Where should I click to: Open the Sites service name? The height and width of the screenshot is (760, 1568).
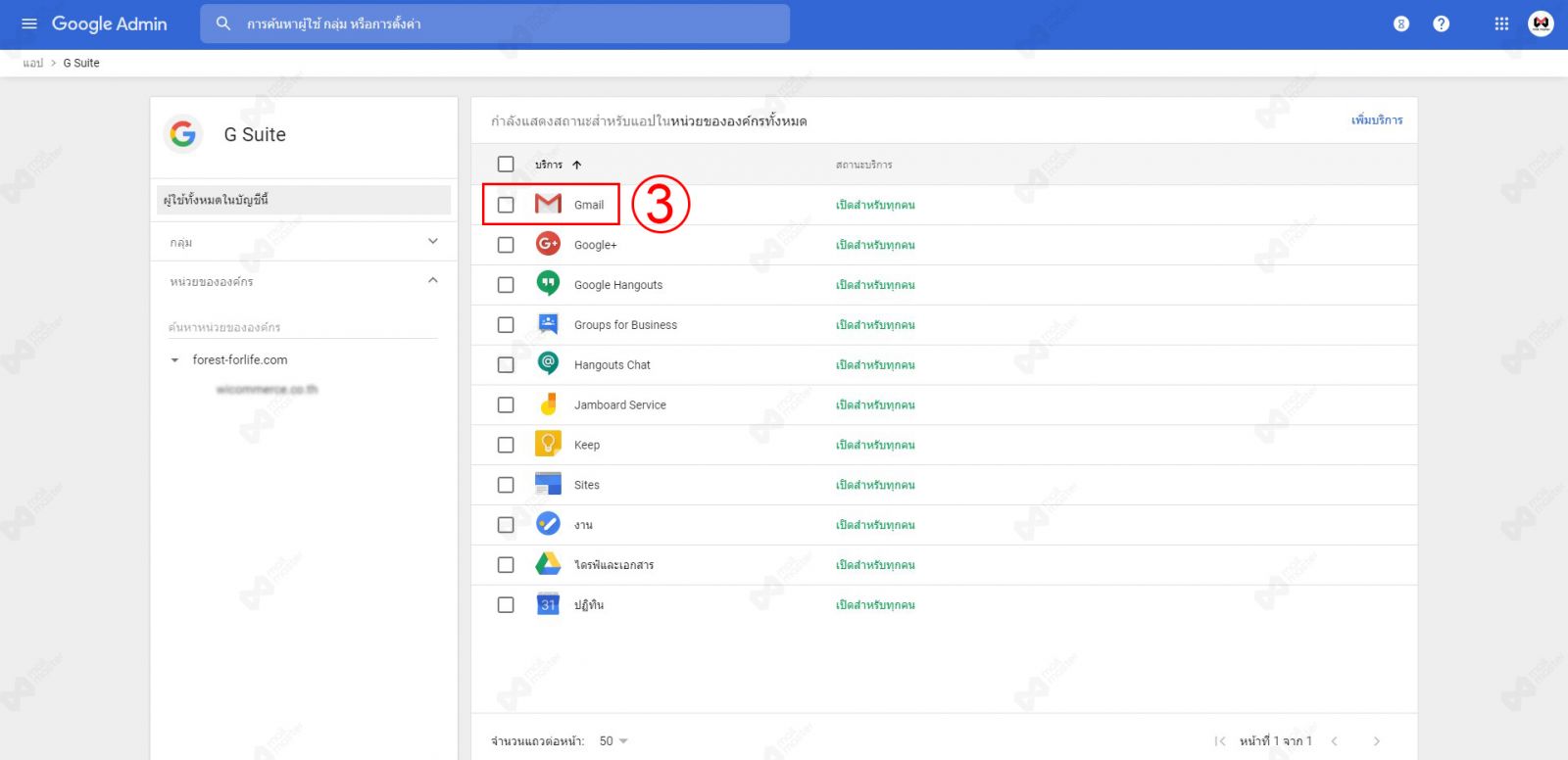click(587, 485)
